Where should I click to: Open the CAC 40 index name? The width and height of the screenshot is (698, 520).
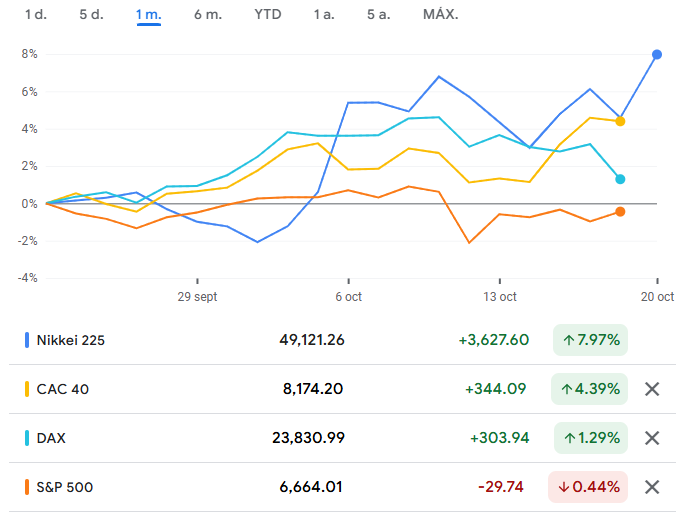click(61, 389)
